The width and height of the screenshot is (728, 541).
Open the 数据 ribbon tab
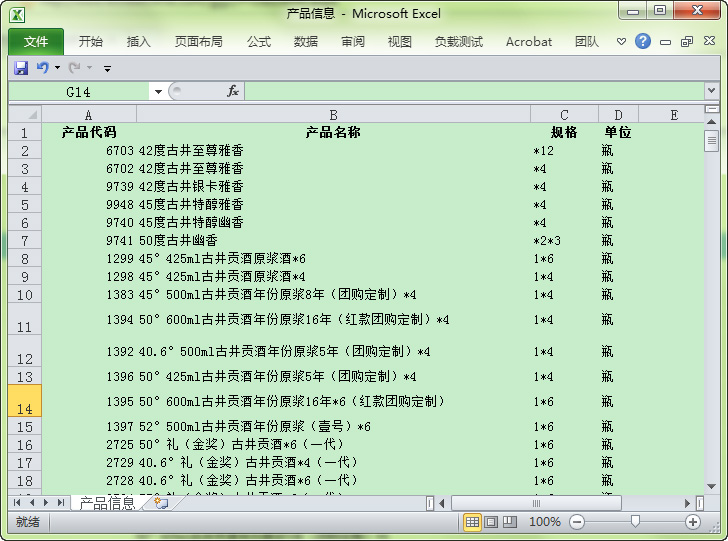coord(306,42)
